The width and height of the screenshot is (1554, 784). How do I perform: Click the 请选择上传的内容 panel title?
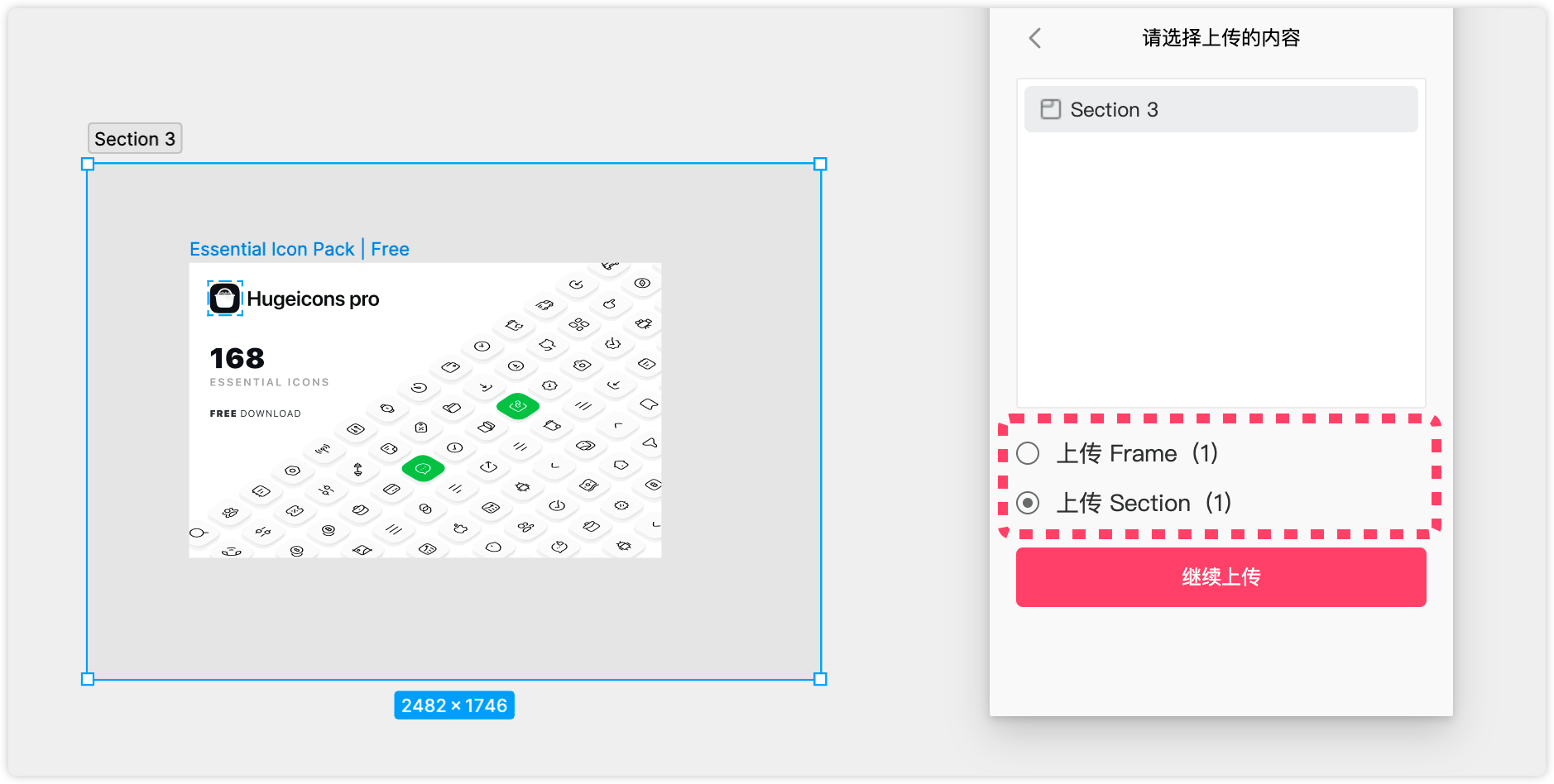coord(1221,38)
